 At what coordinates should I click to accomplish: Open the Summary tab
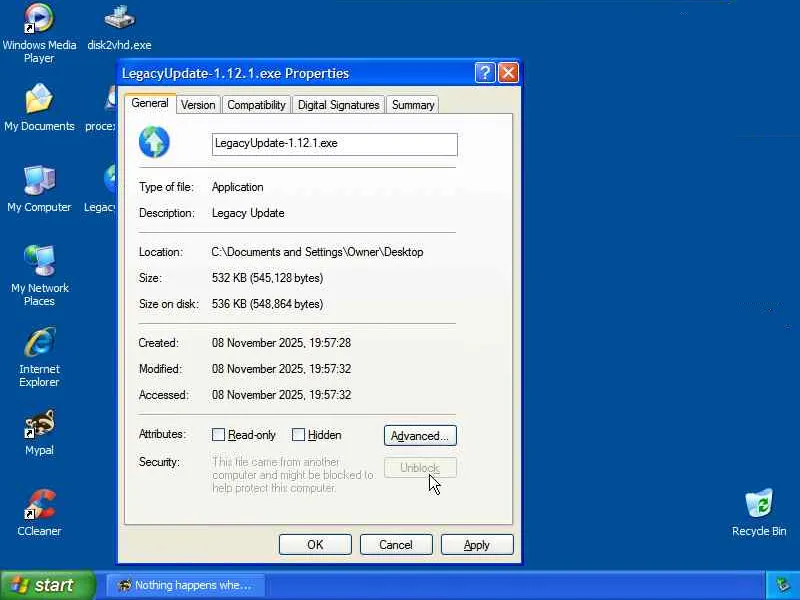click(x=413, y=105)
